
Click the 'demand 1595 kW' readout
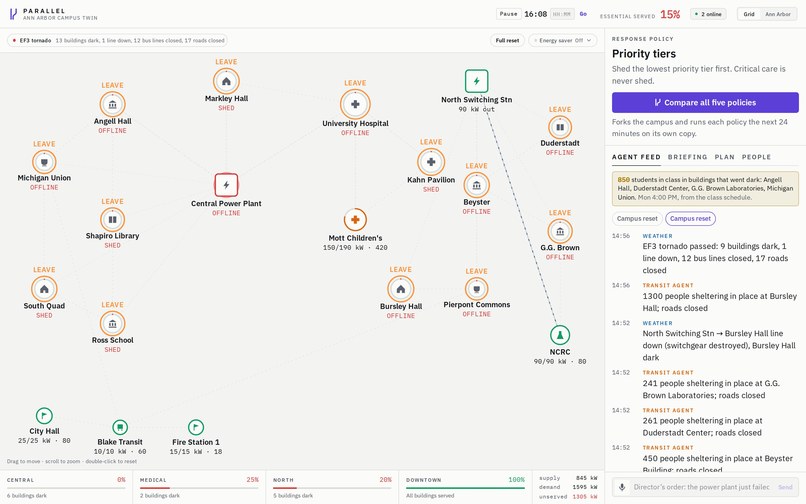[568, 488]
